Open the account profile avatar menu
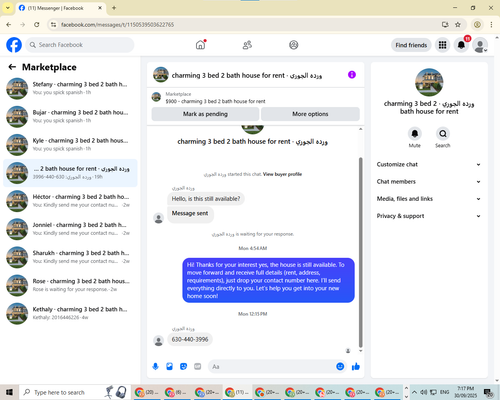Viewport: 500px width, 400px height. (x=480, y=45)
